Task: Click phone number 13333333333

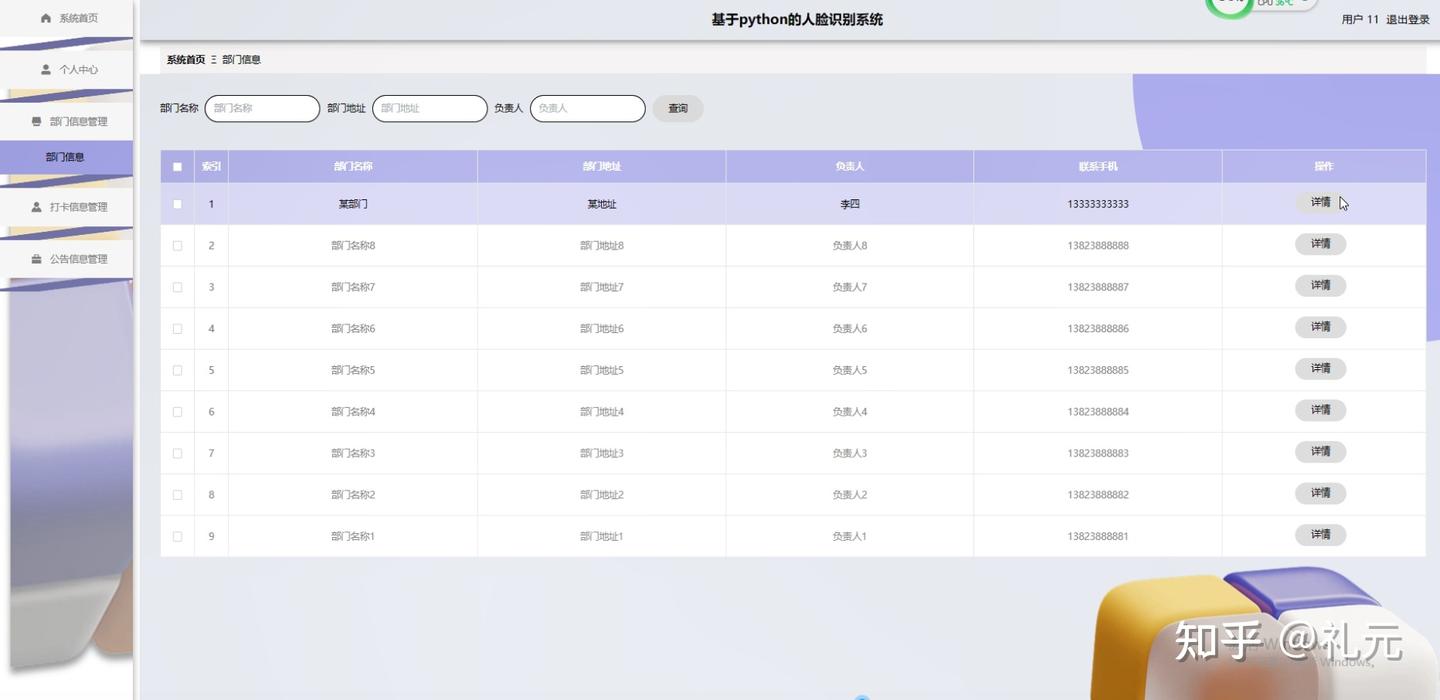Action: tap(1098, 204)
